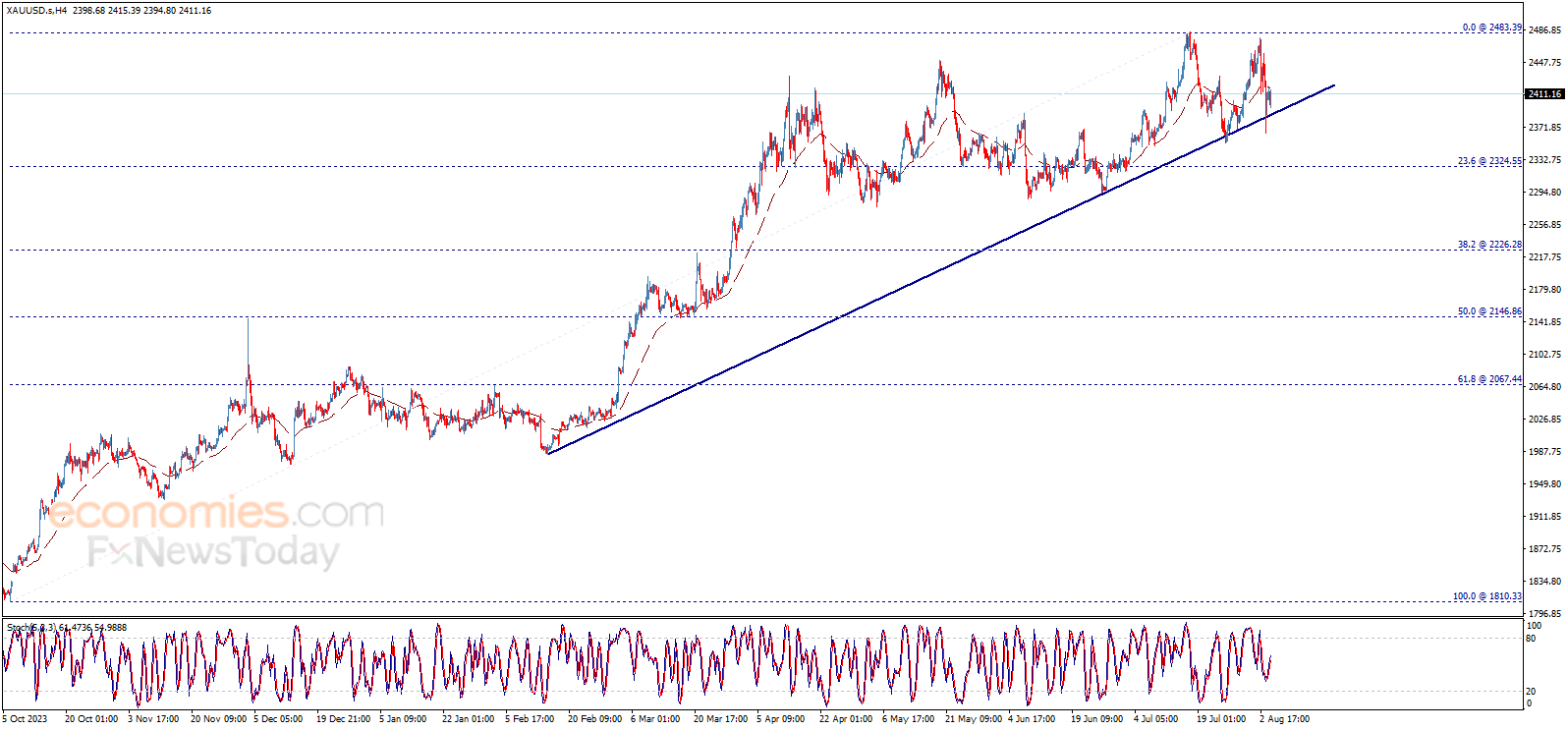The width and height of the screenshot is (1568, 730).
Task: Click the 1834.80 price axis value
Action: pyautogui.click(x=1544, y=582)
